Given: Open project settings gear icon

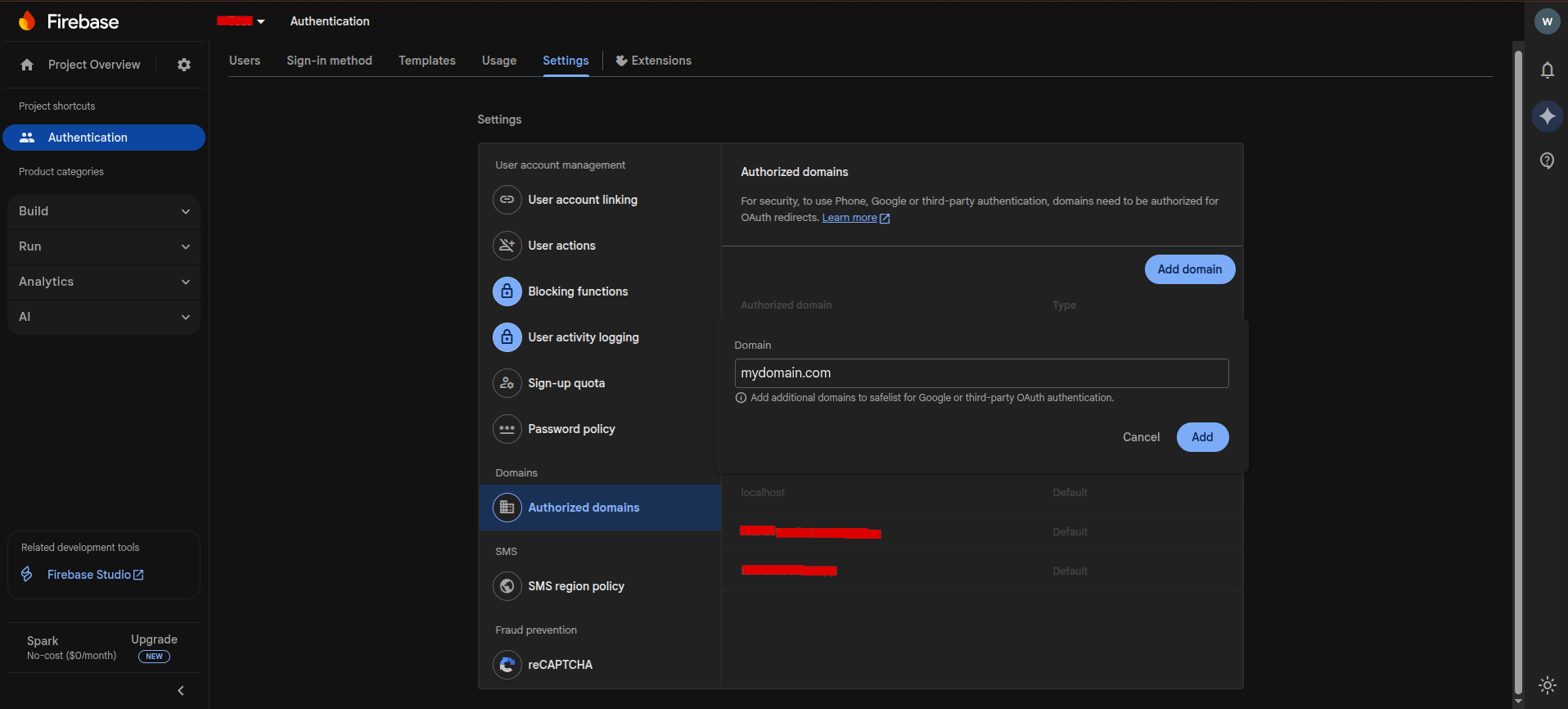Looking at the screenshot, I should (x=184, y=65).
